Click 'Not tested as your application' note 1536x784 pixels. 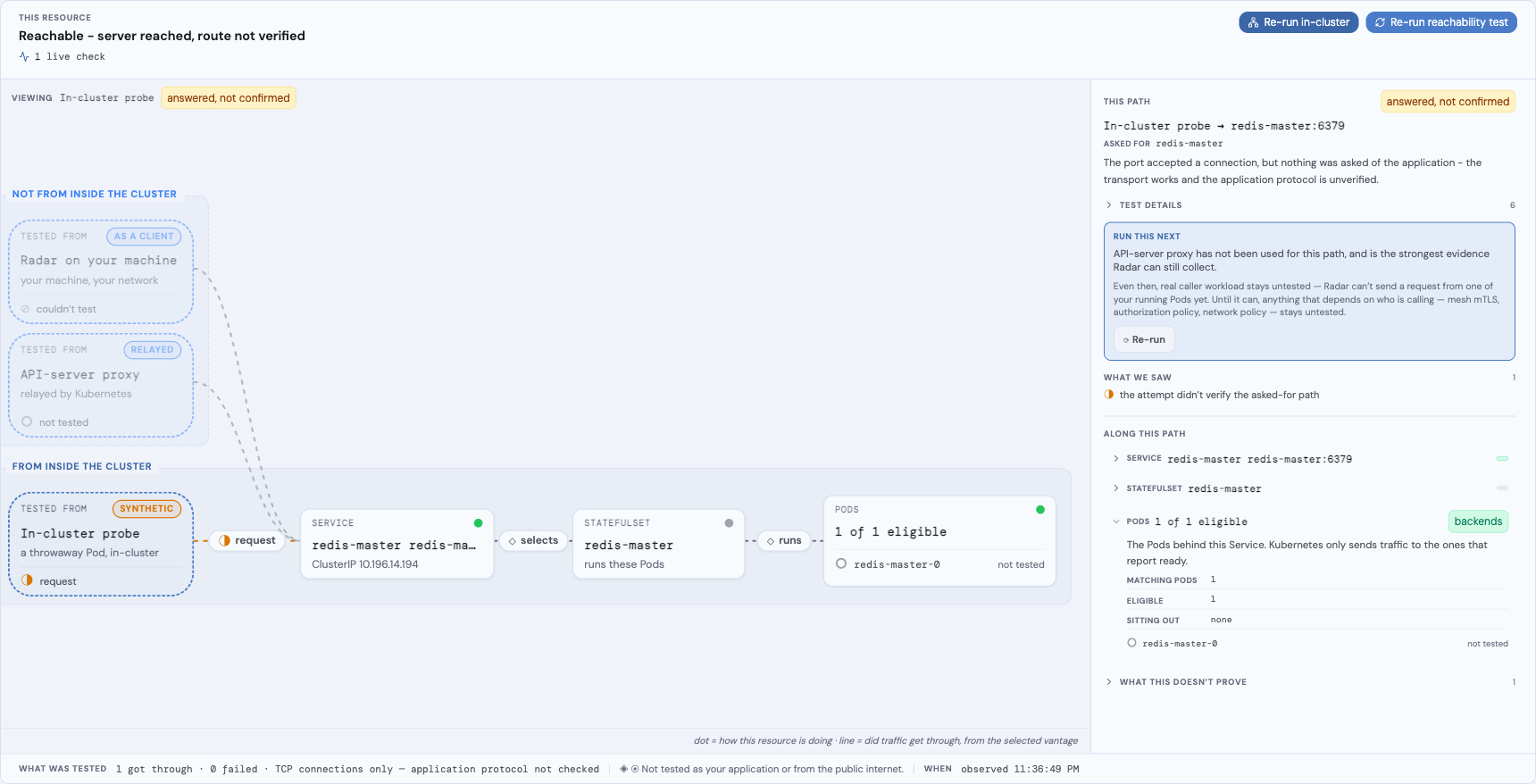click(772, 769)
